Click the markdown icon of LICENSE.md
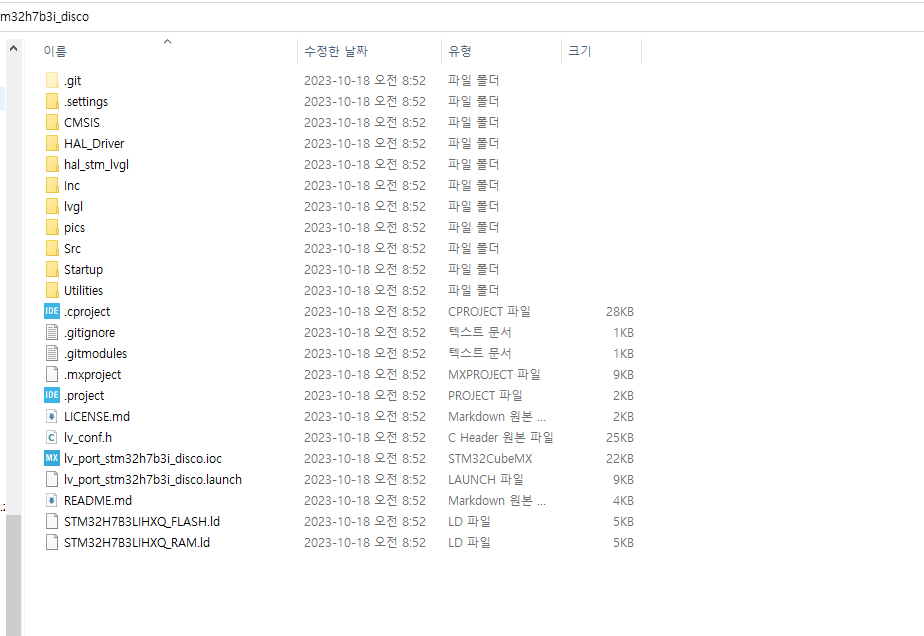Viewport: 924px width, 636px height. tap(52, 417)
